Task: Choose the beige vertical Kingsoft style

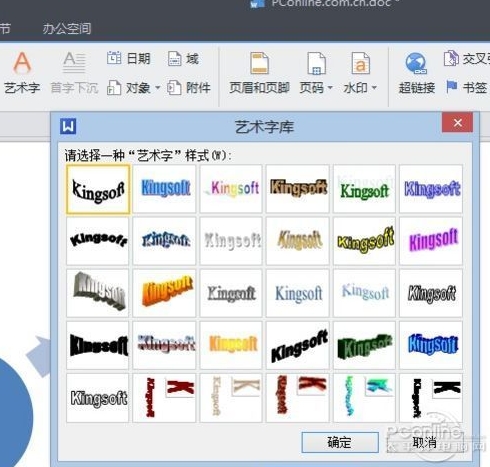Action: click(231, 398)
